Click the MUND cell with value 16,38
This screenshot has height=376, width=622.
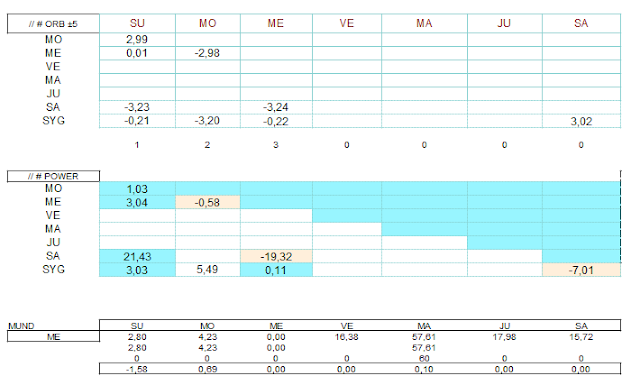point(347,337)
